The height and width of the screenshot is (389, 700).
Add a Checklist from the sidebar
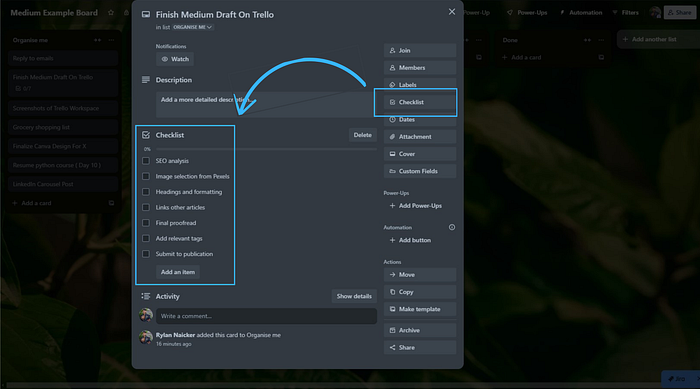point(420,102)
